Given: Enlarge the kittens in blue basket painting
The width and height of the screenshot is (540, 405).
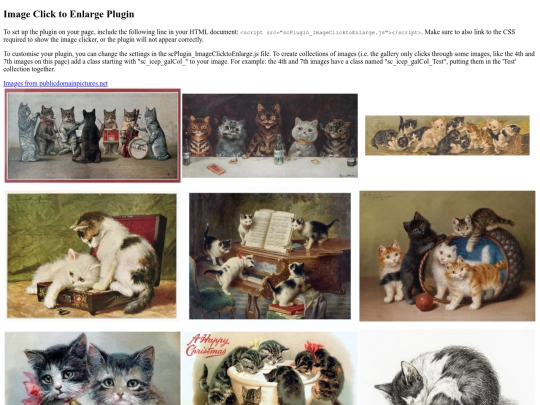Looking at the screenshot, I should pos(447,256).
